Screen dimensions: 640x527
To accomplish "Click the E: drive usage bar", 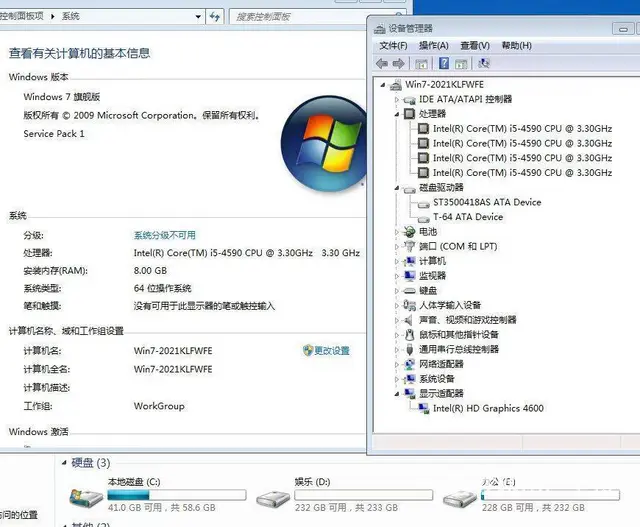I will tap(551, 495).
